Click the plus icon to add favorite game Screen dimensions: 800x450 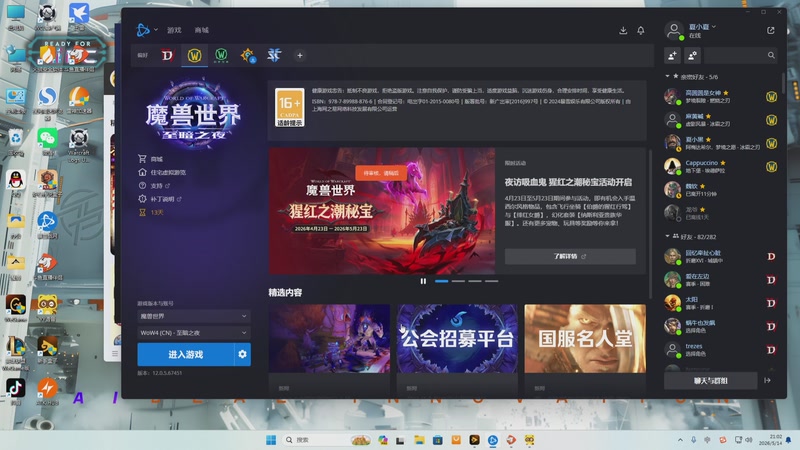[300, 55]
